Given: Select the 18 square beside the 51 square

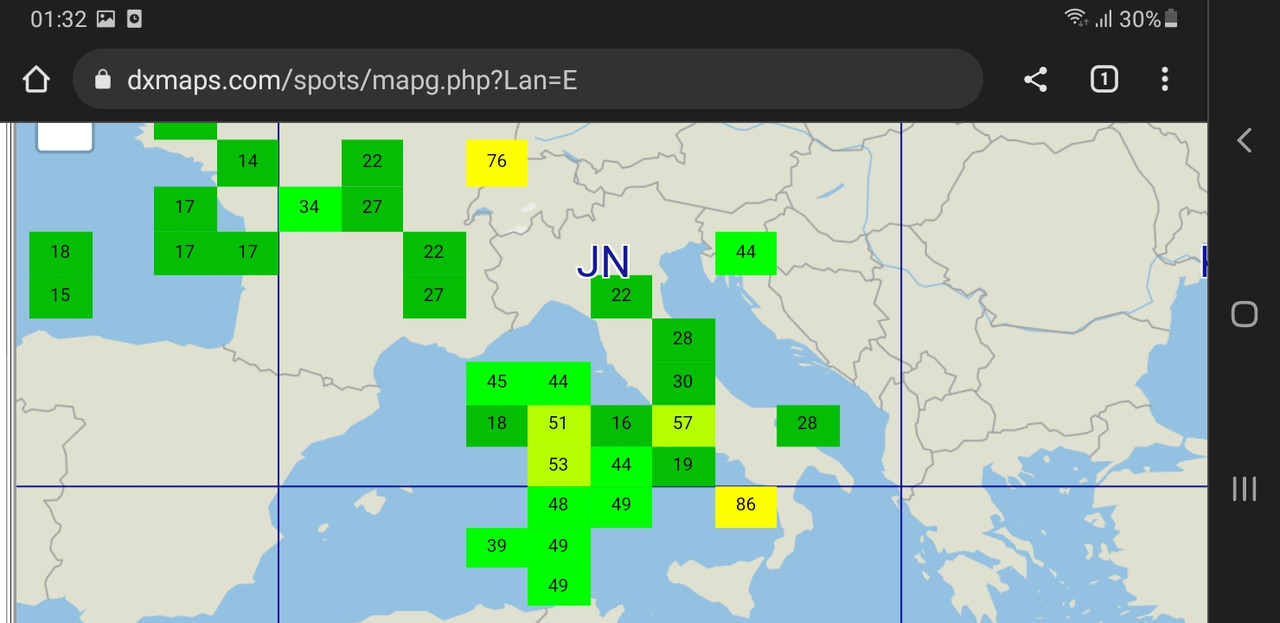Looking at the screenshot, I should [x=497, y=424].
